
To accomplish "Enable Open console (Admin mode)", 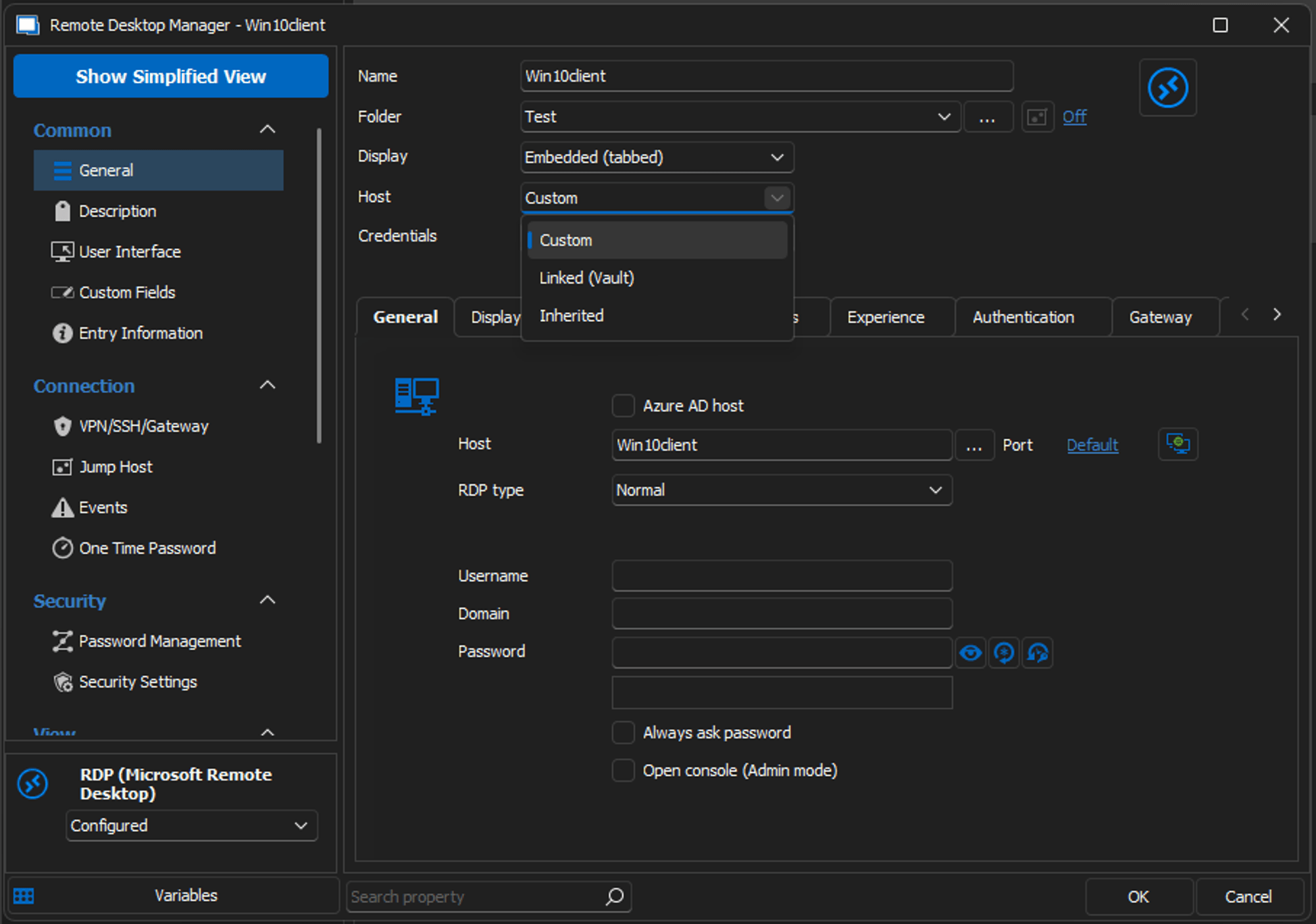I will 623,770.
